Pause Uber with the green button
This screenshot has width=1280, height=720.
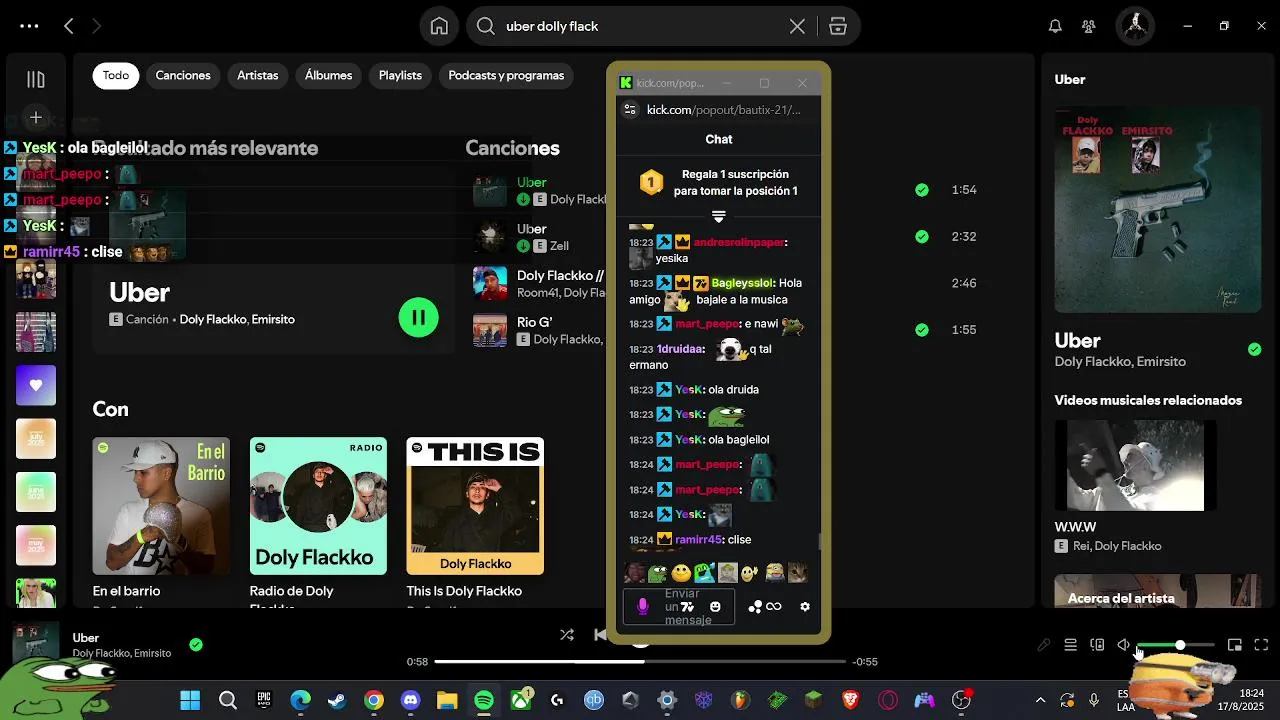[x=418, y=318]
